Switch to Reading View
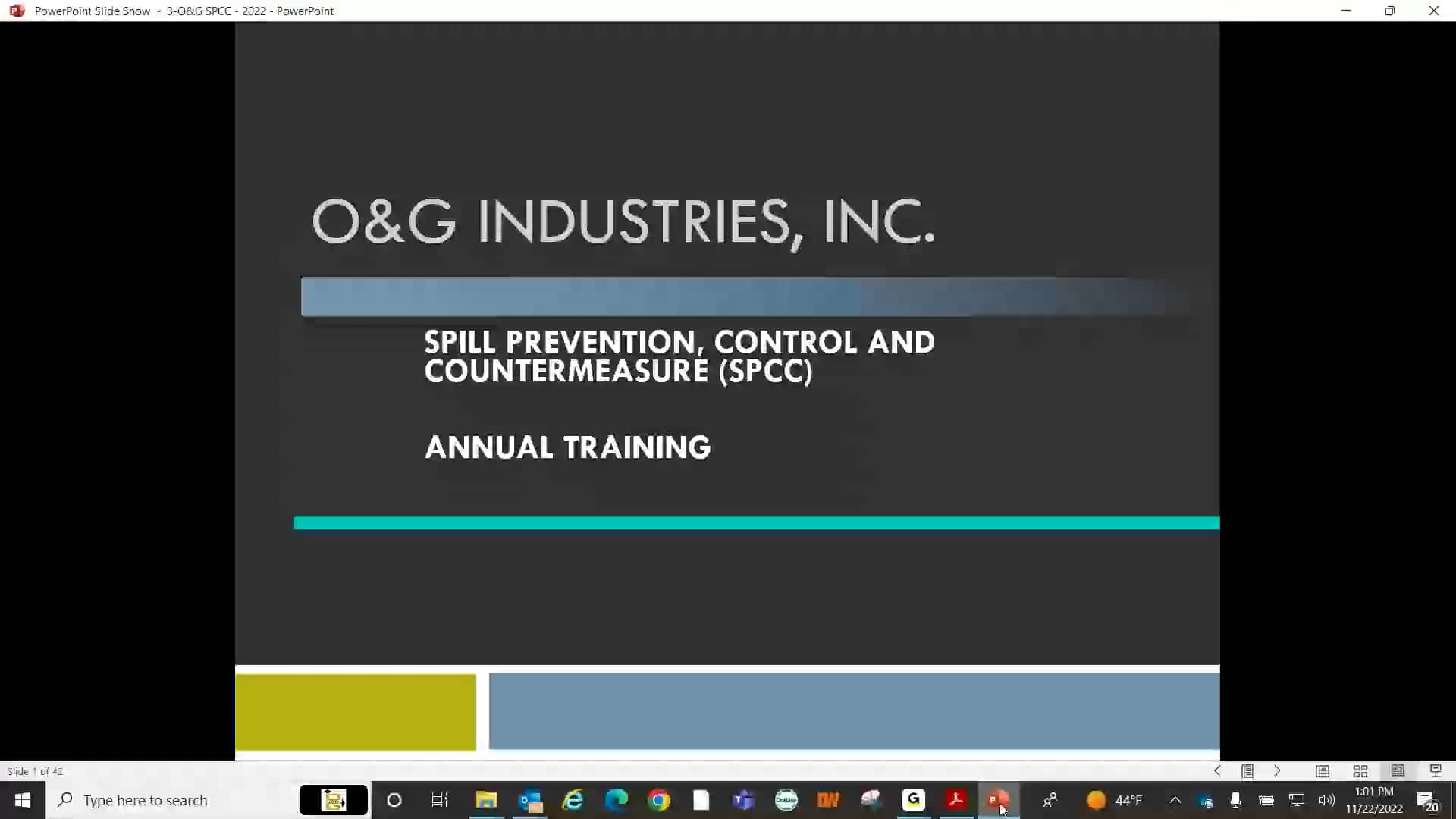Screen dimensions: 1456x819 tap(1397, 770)
